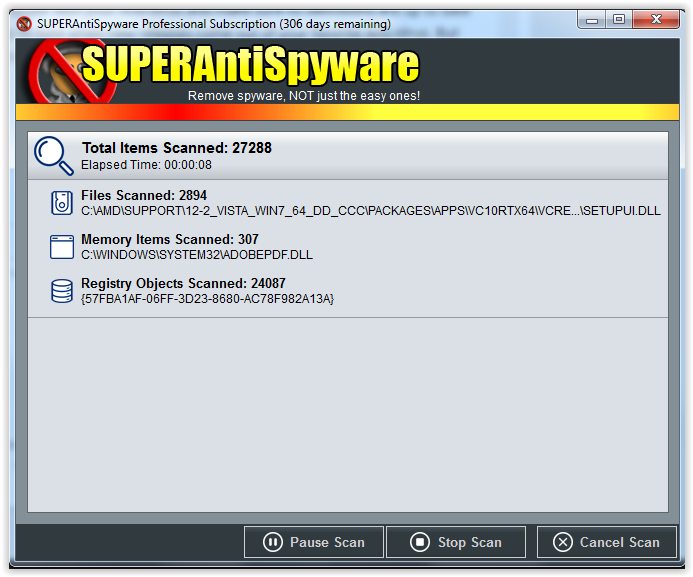
Task: Minimize the SUPERAntiSpyware window
Action: (x=592, y=20)
